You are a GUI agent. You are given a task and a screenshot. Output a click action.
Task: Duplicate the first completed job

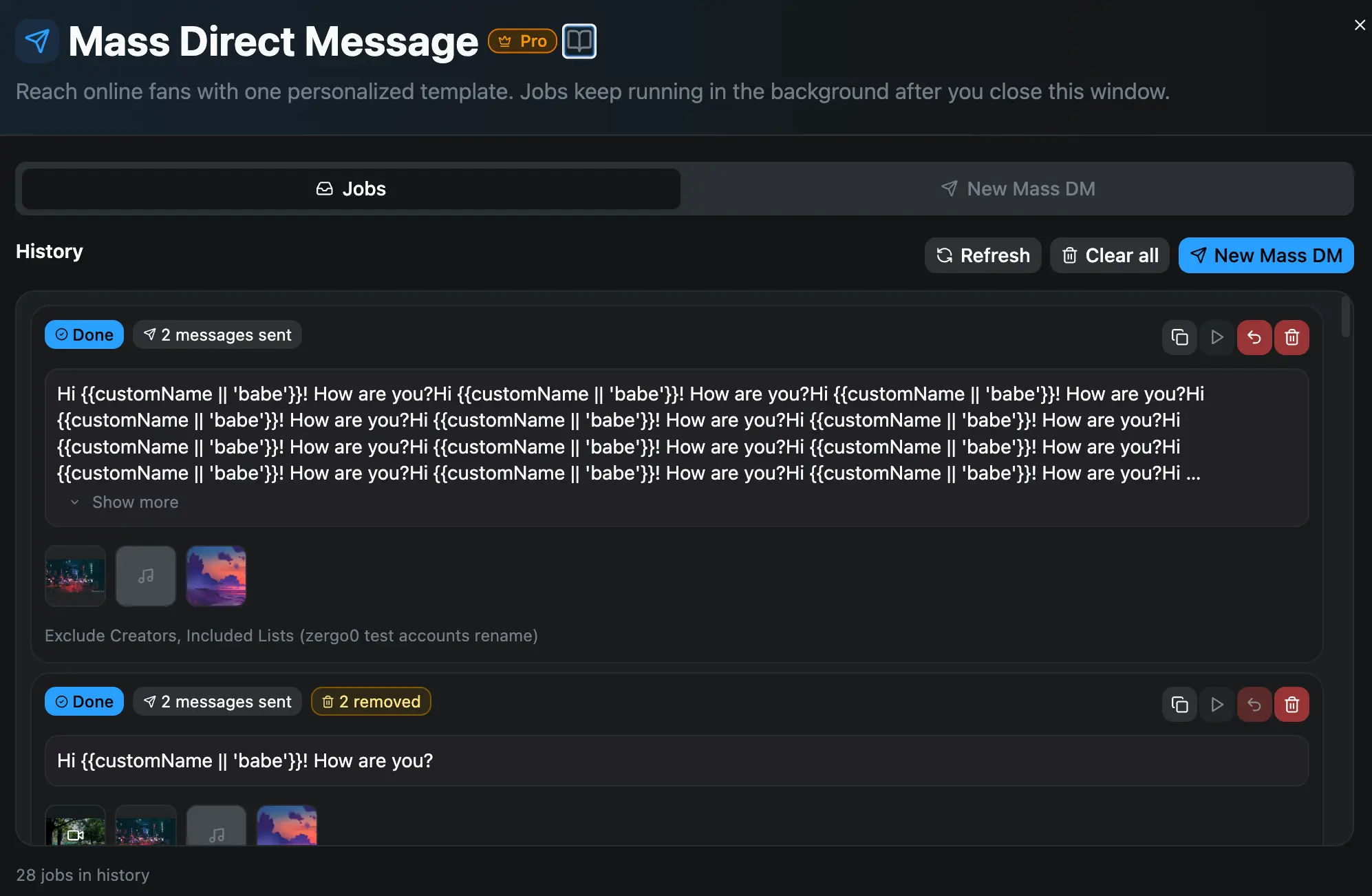(x=1179, y=337)
